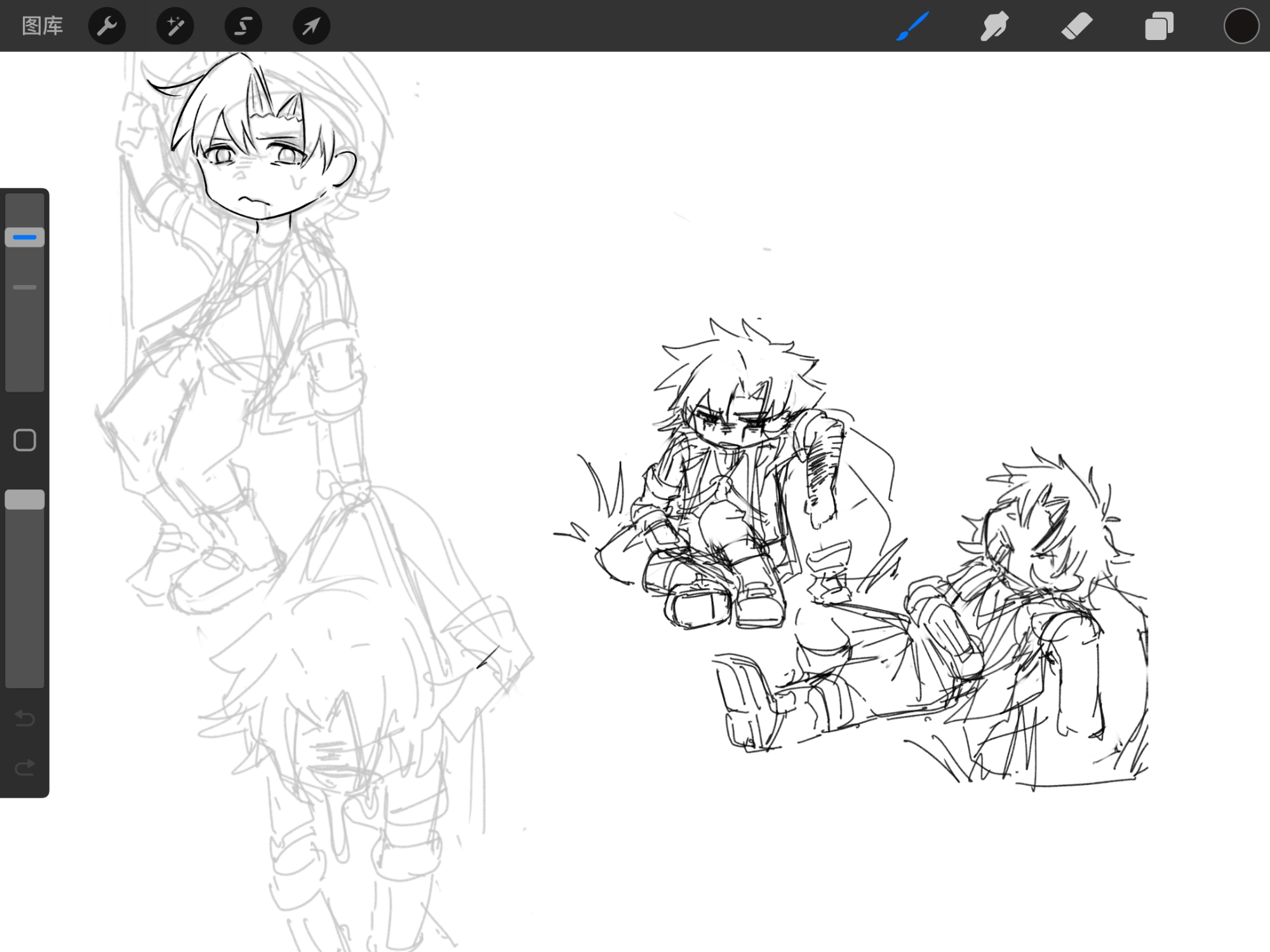Open the 图库 gallery
Screen dimensions: 1270x952
point(42,26)
